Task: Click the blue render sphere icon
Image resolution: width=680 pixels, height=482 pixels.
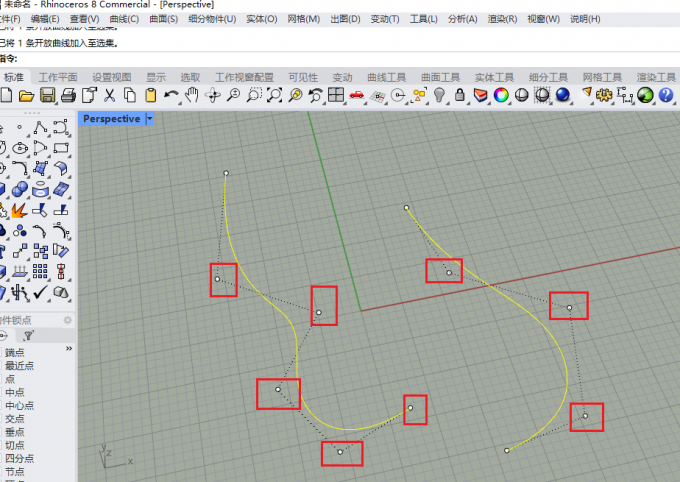Action: click(563, 95)
